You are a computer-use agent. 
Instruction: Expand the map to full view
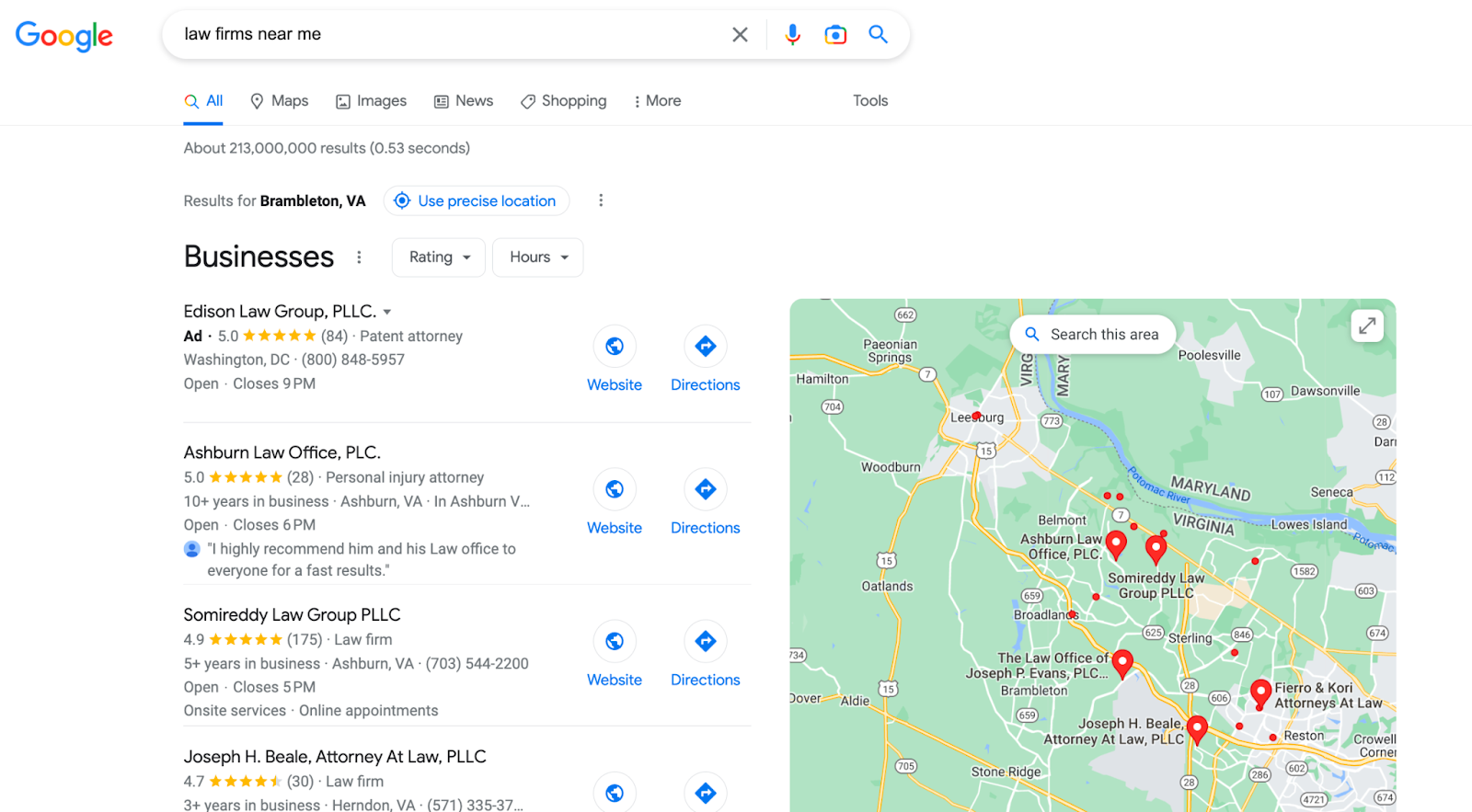click(1367, 326)
